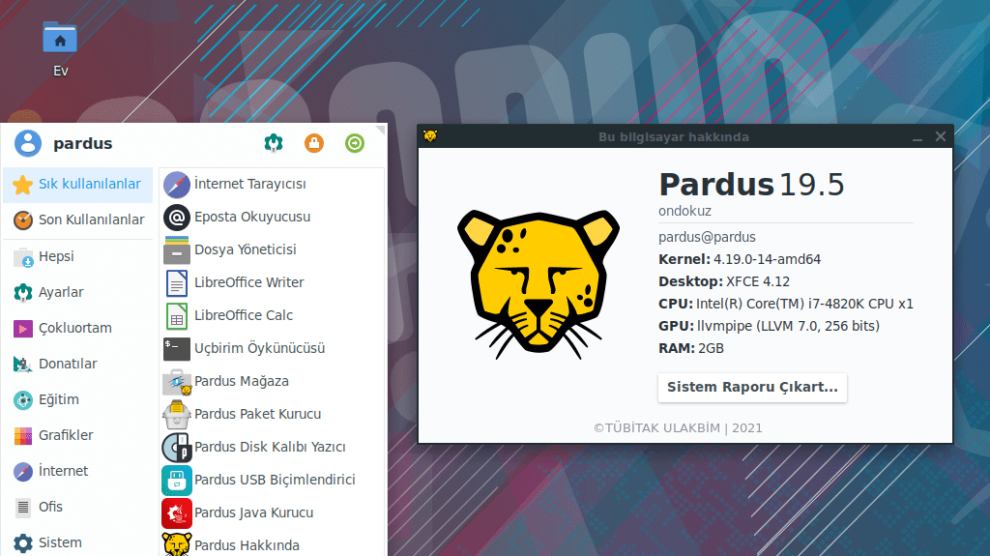The image size is (990, 556).
Task: Click pardus@pardus host text
Action: pos(707,237)
